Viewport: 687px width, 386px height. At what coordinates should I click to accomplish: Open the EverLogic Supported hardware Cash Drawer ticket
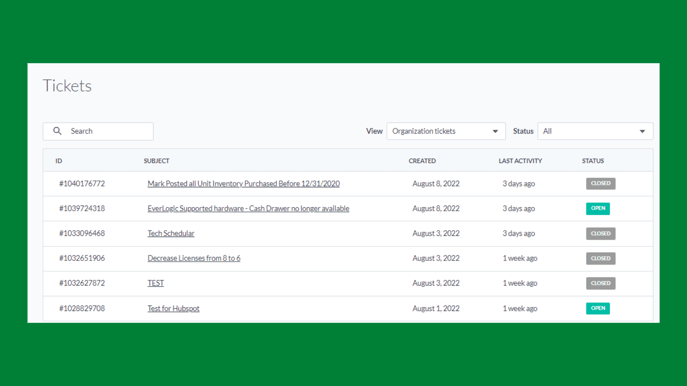(248, 209)
